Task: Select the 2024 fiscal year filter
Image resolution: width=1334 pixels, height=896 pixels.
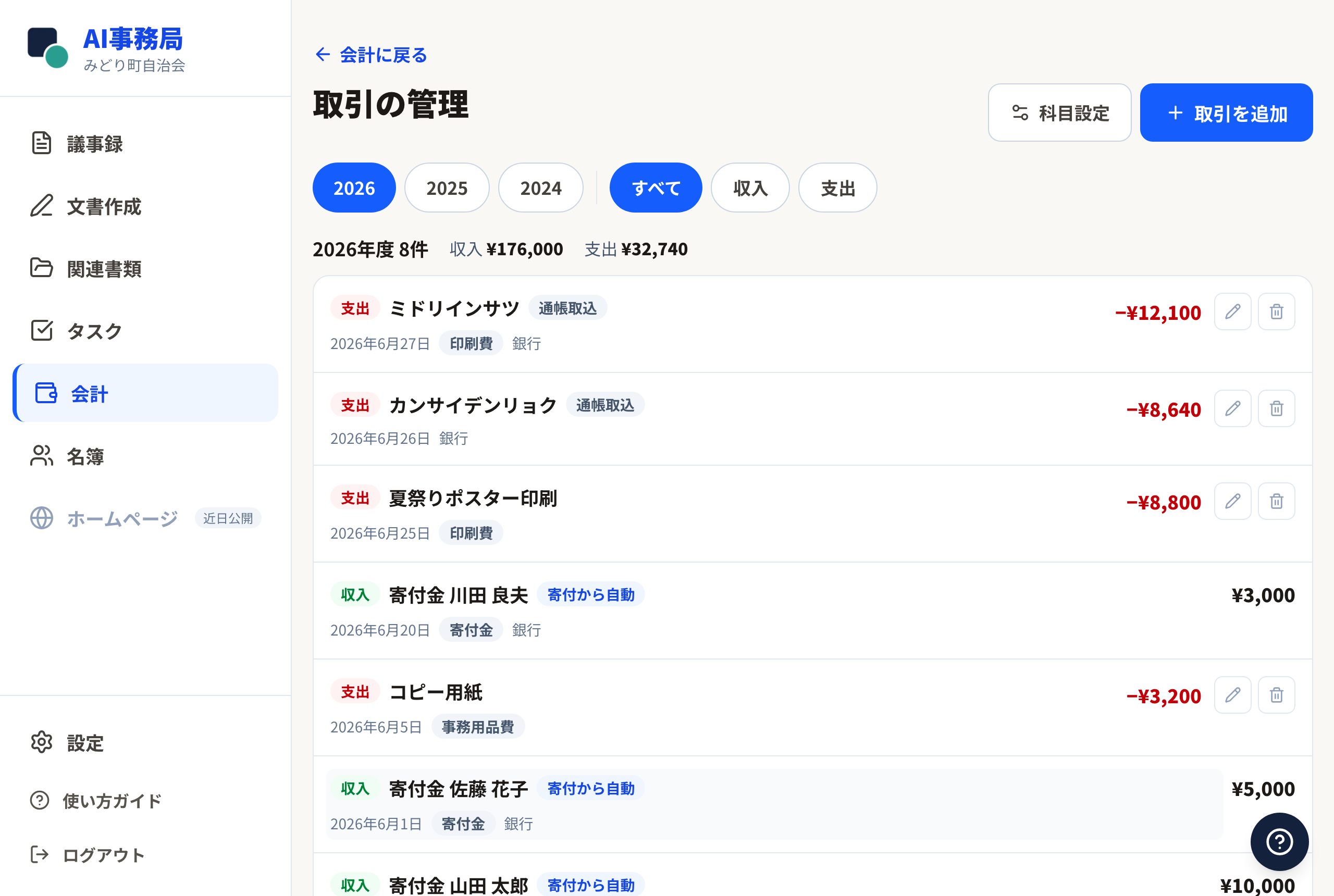Action: point(541,188)
